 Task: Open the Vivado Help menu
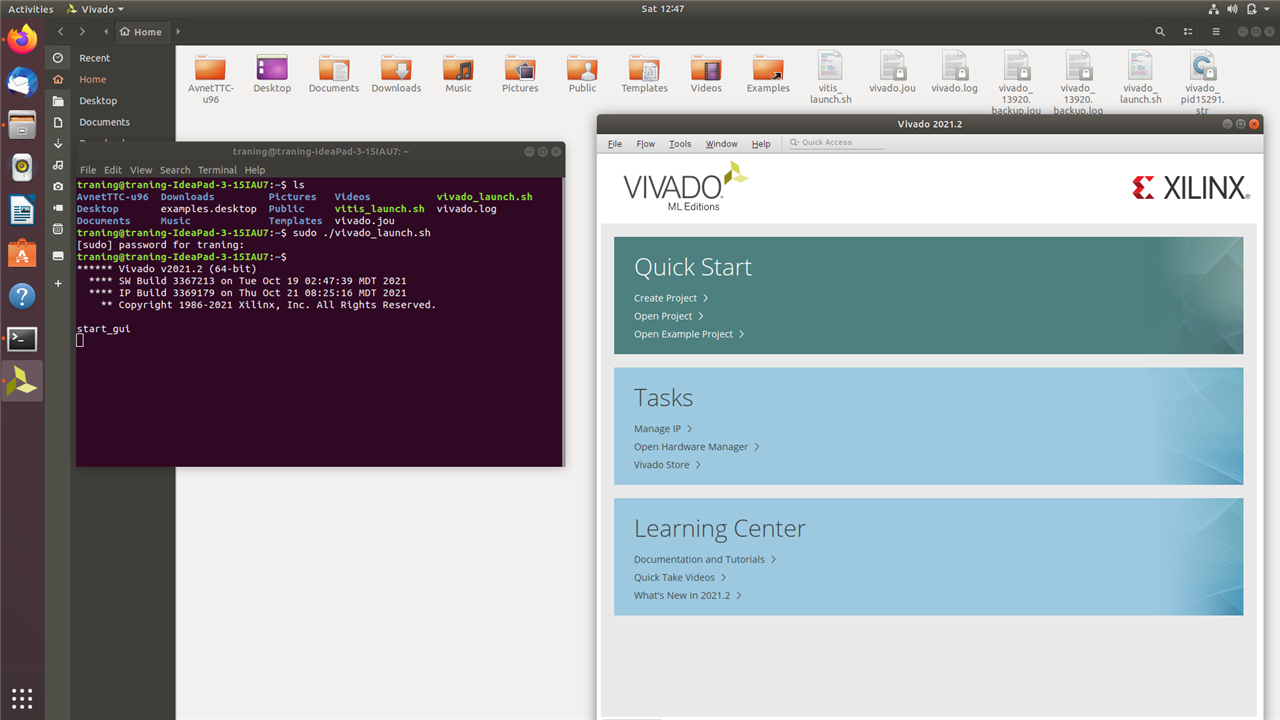click(x=761, y=143)
